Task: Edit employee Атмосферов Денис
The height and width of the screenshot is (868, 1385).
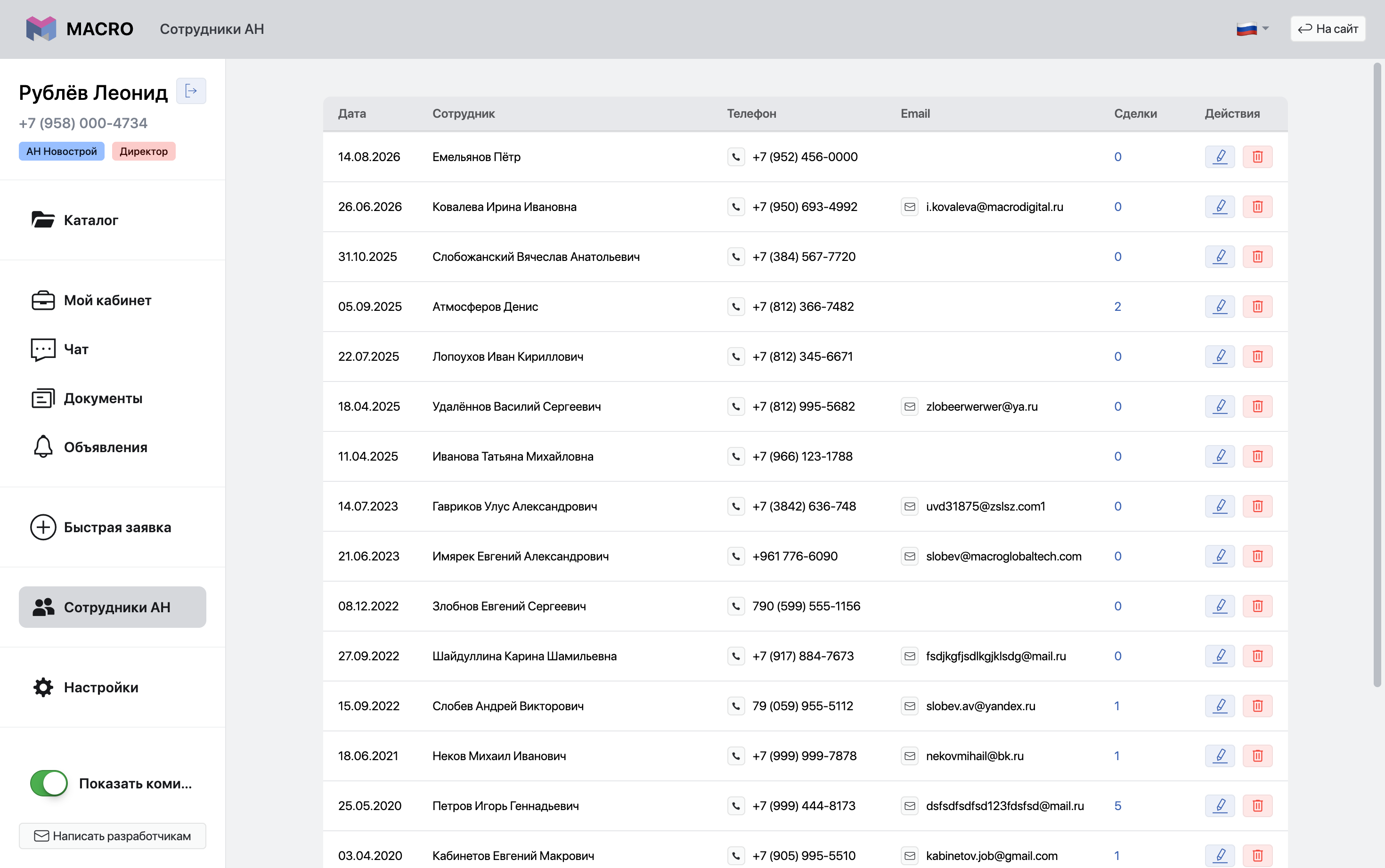Action: coord(1220,307)
